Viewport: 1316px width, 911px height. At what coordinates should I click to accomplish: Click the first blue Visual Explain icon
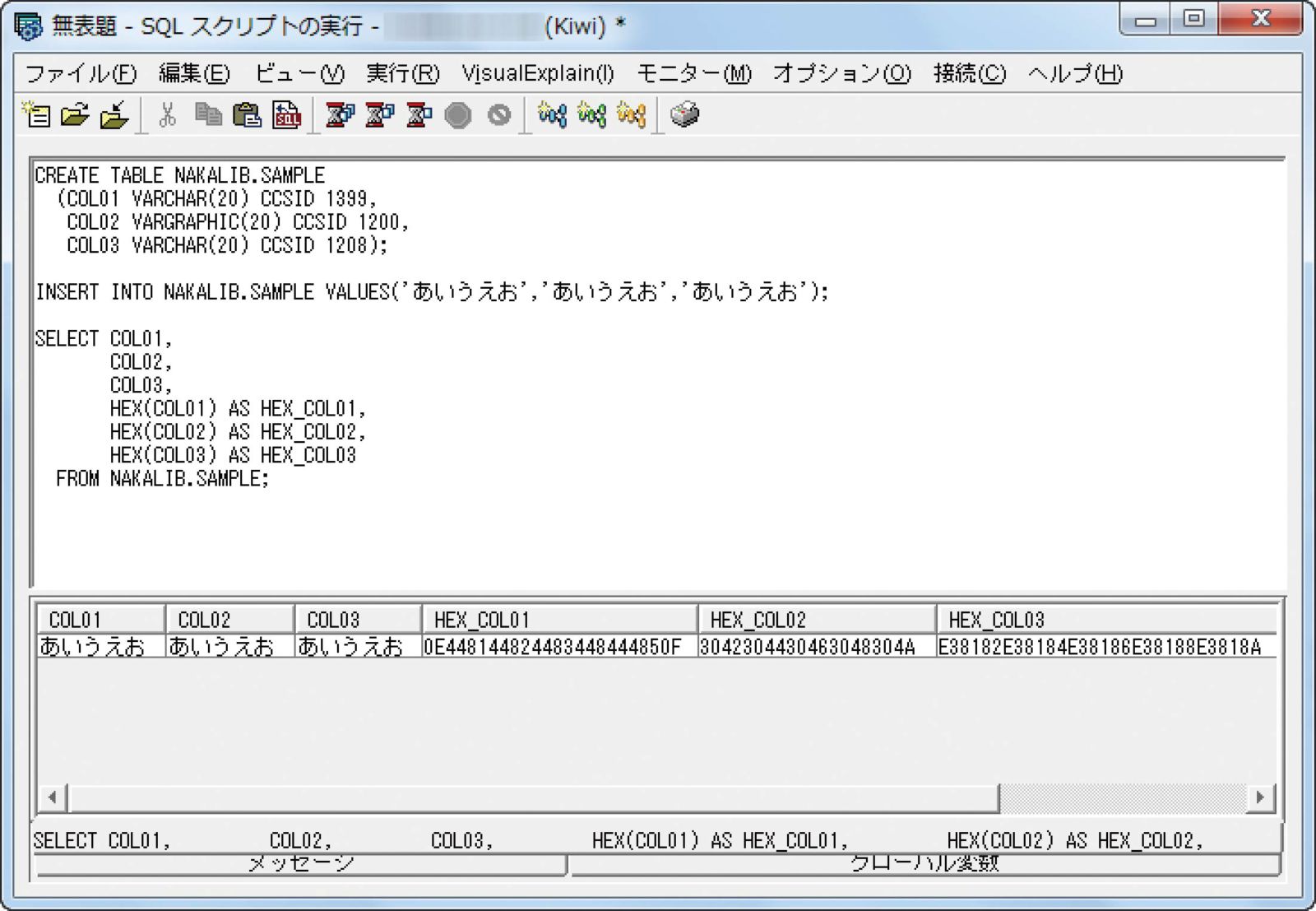click(552, 115)
